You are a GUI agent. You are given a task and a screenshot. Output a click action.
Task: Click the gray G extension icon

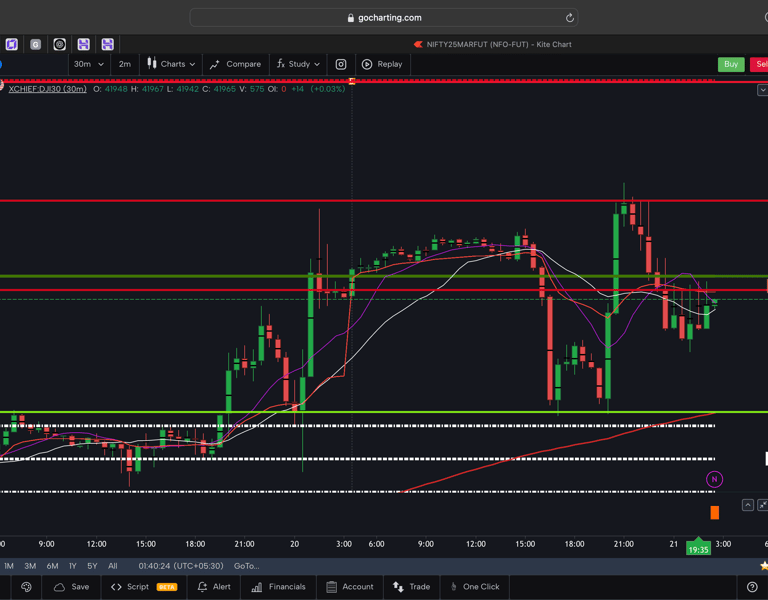(x=35, y=45)
